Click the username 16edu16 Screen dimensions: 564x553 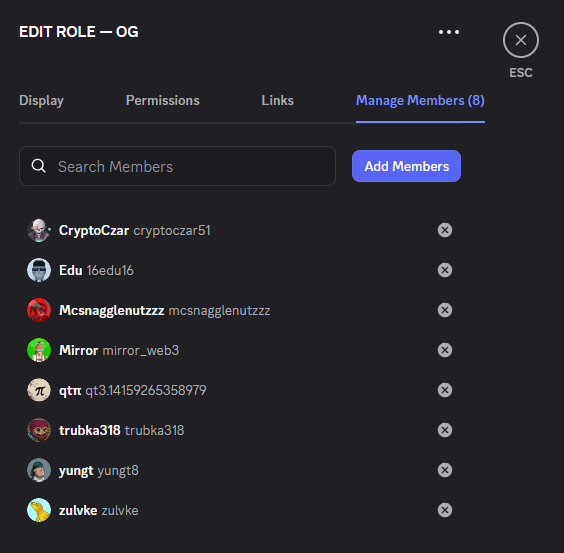(x=110, y=270)
